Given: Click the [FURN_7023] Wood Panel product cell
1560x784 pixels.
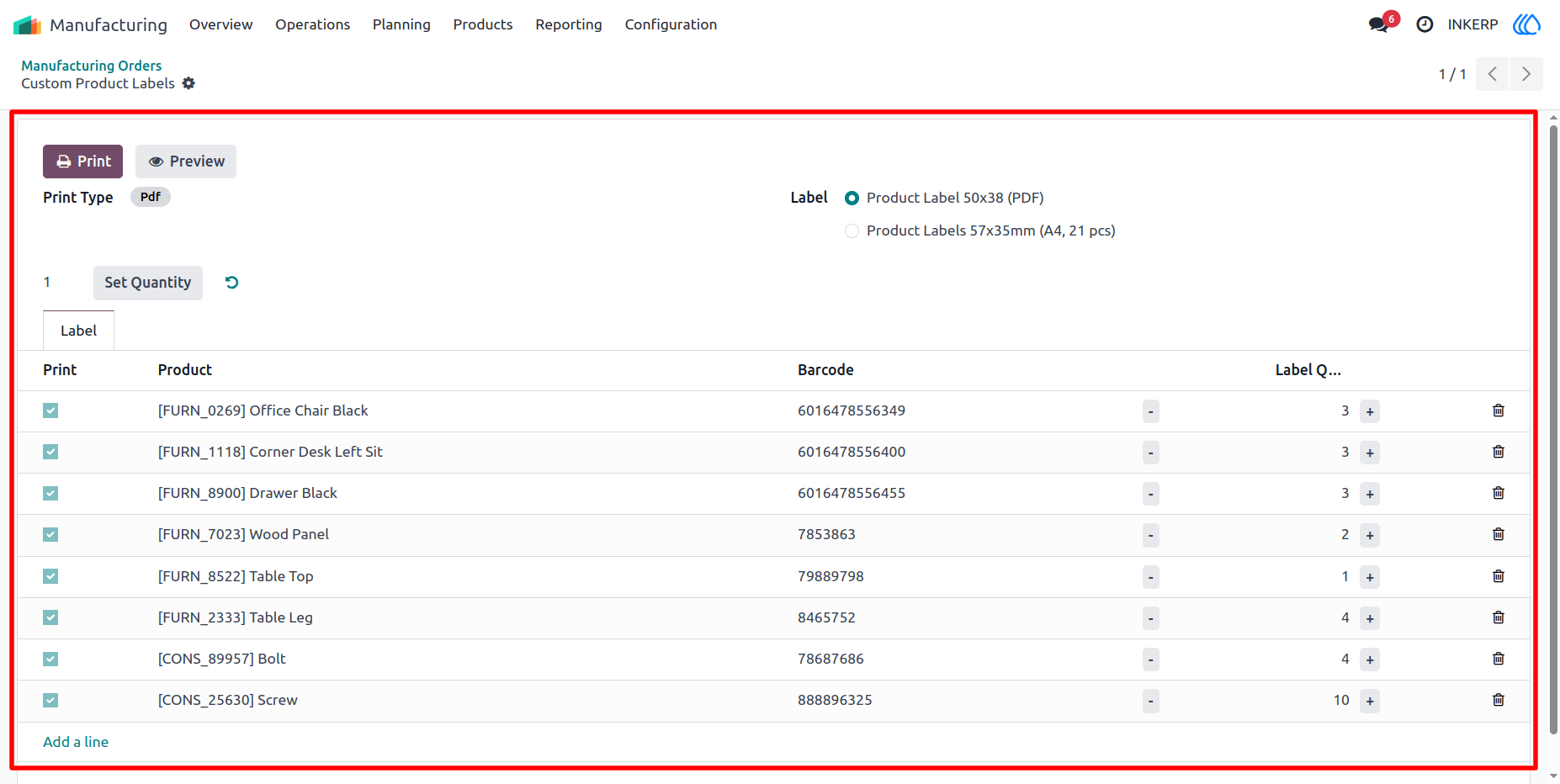Looking at the screenshot, I should [x=243, y=534].
